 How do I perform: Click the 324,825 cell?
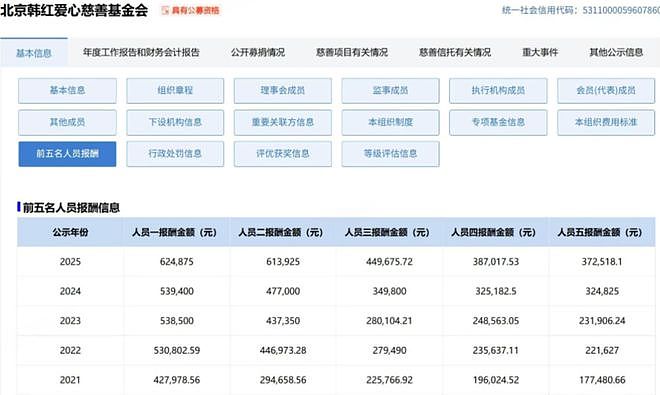click(602, 291)
